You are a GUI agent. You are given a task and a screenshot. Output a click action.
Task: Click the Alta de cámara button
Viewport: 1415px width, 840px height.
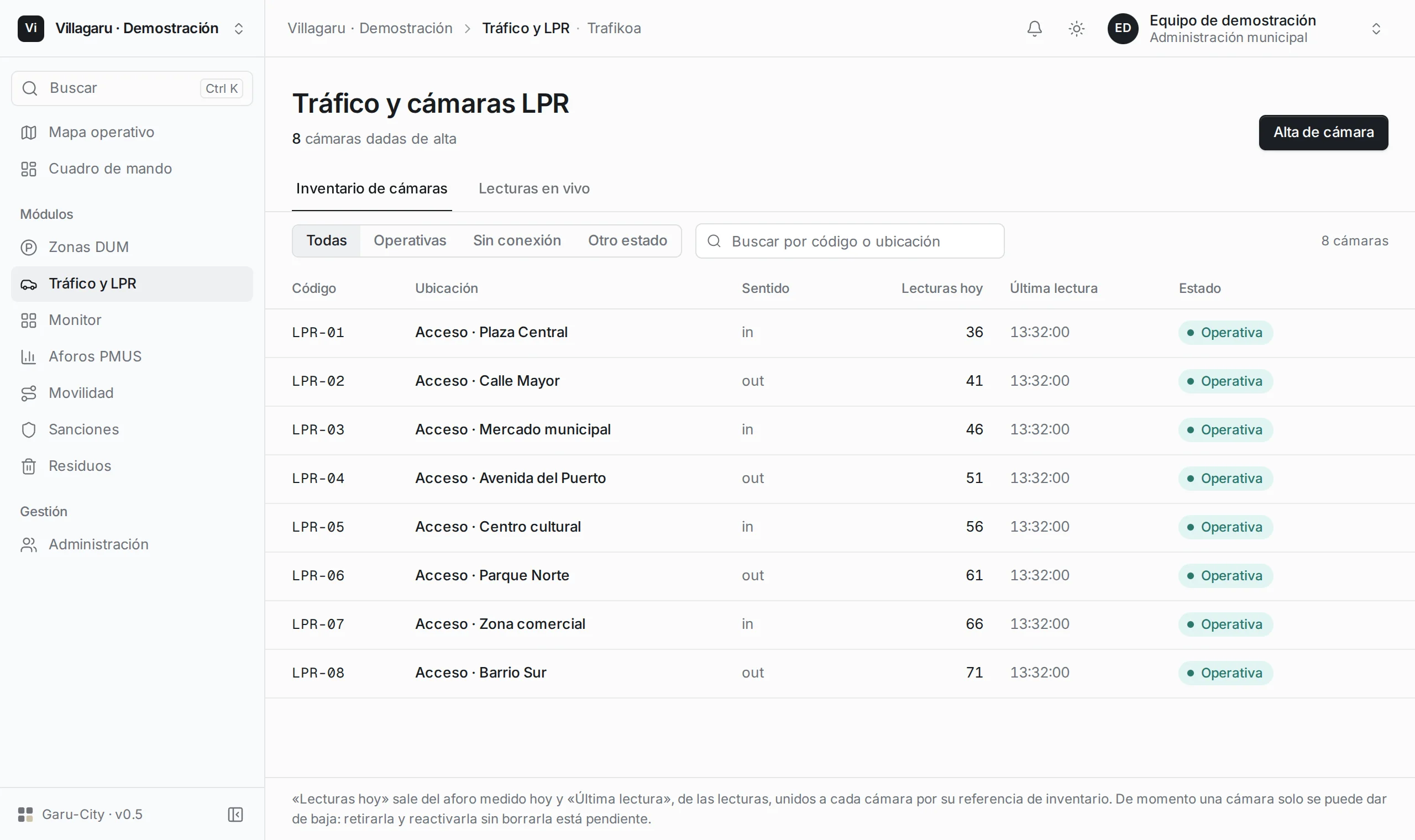click(x=1323, y=133)
